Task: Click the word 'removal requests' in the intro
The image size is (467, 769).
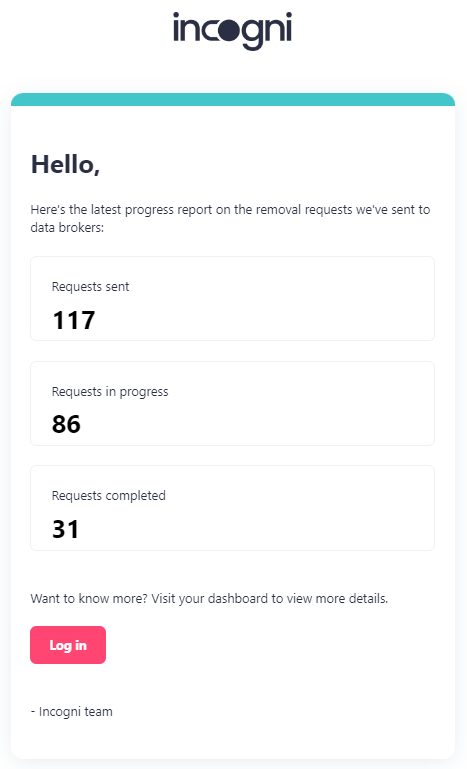Action: [x=304, y=210]
